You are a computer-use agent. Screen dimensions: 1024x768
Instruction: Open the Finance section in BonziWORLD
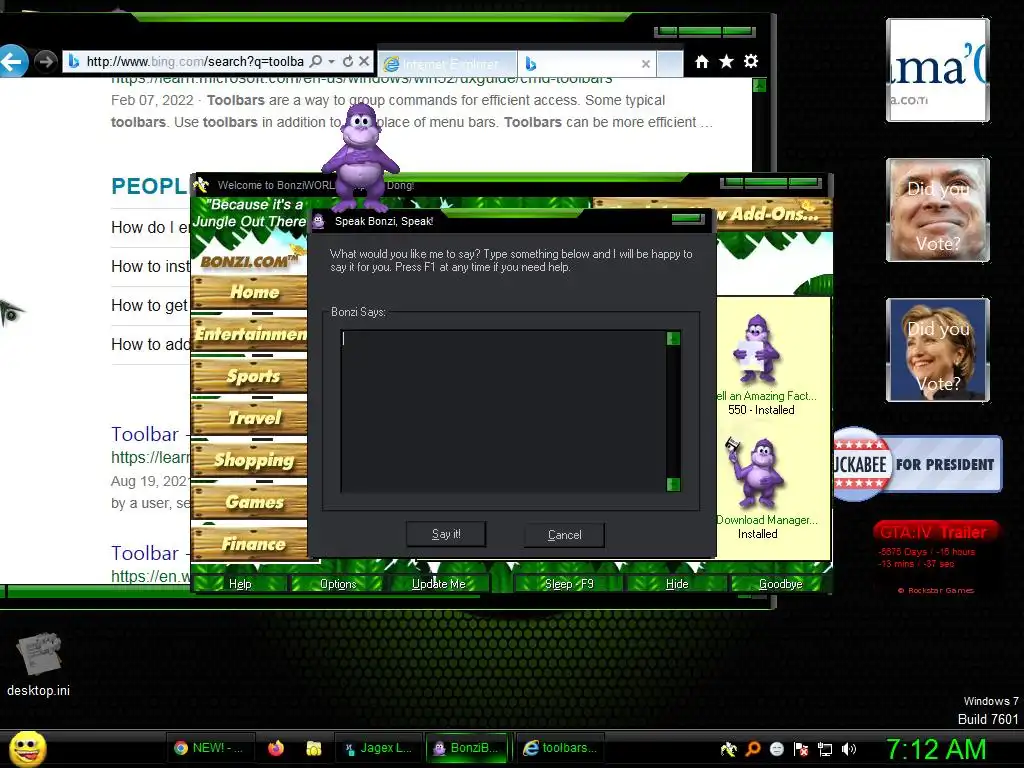click(x=250, y=543)
